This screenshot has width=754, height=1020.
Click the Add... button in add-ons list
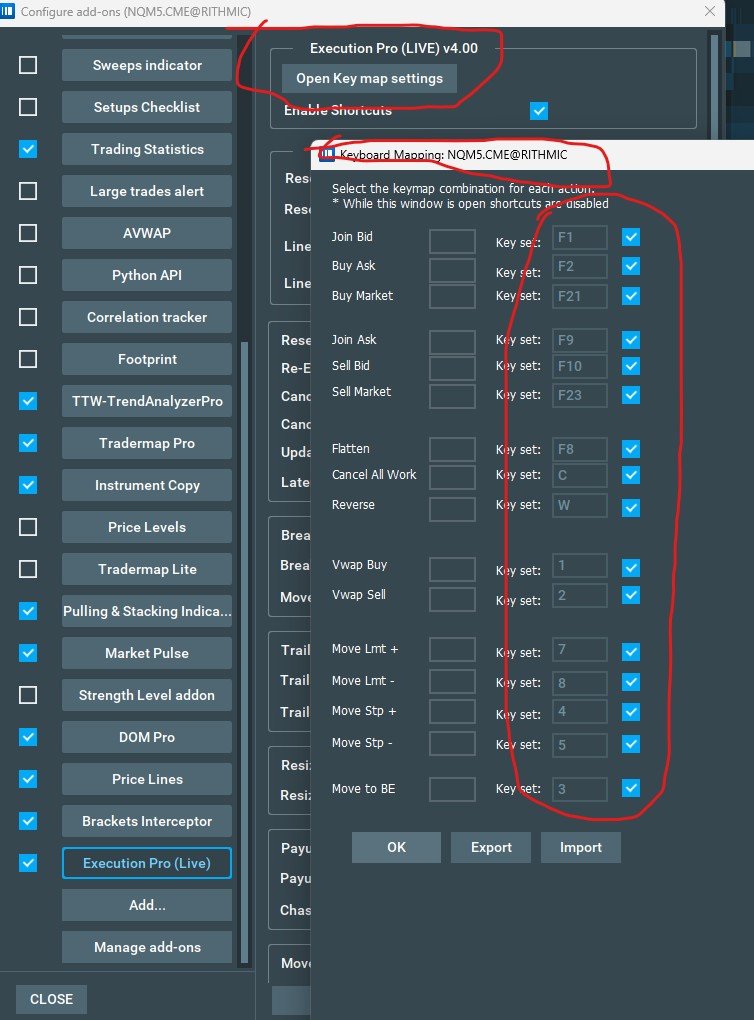(147, 905)
